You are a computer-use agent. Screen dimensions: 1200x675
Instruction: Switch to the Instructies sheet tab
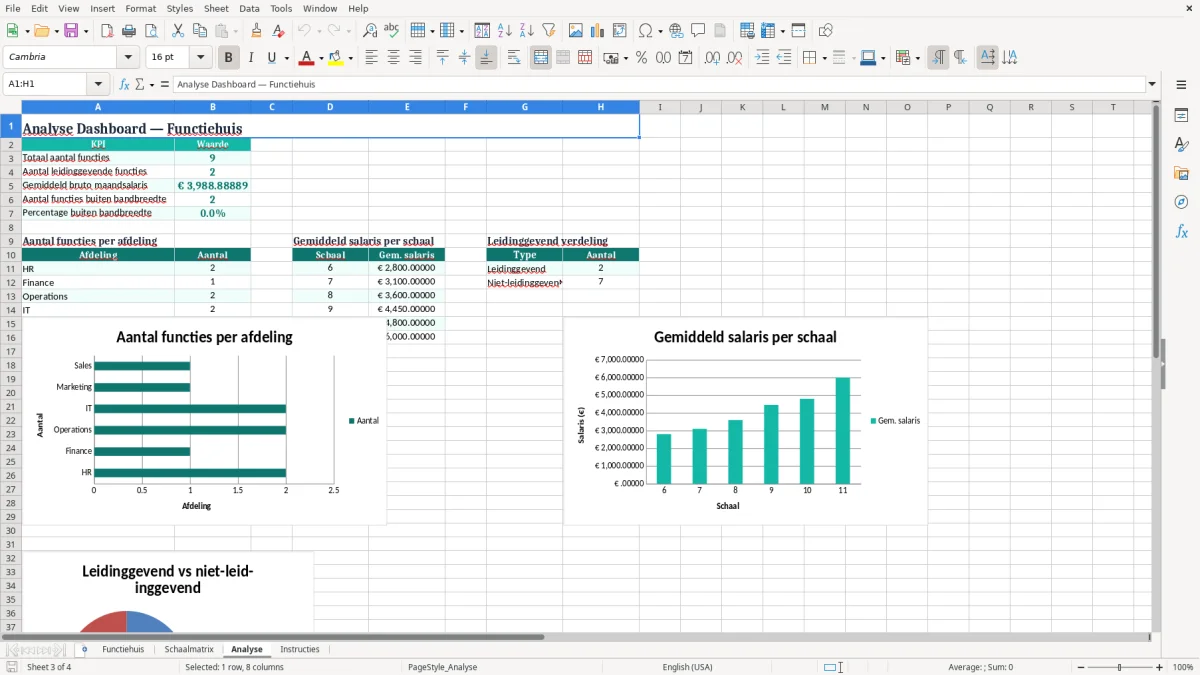pos(300,649)
